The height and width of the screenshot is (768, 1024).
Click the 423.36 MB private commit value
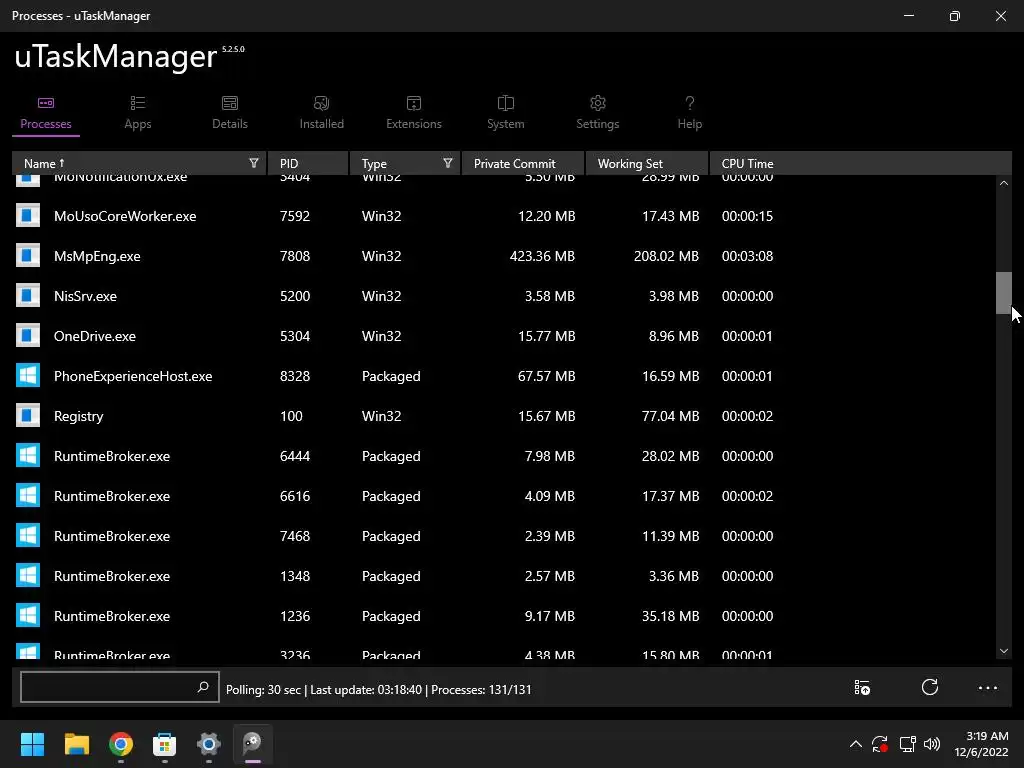point(542,256)
